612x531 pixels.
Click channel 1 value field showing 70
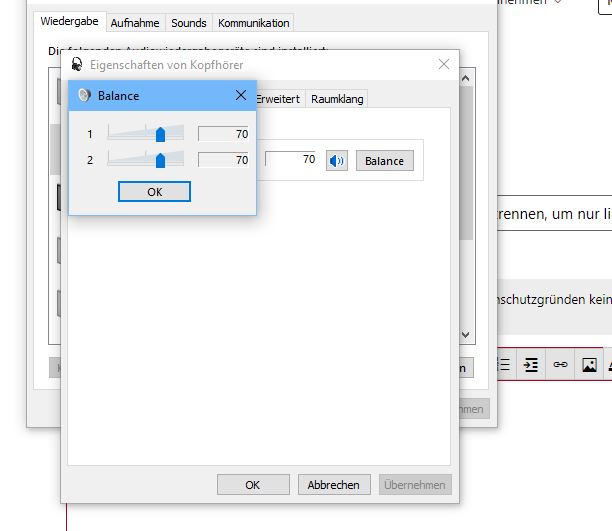[x=223, y=134]
